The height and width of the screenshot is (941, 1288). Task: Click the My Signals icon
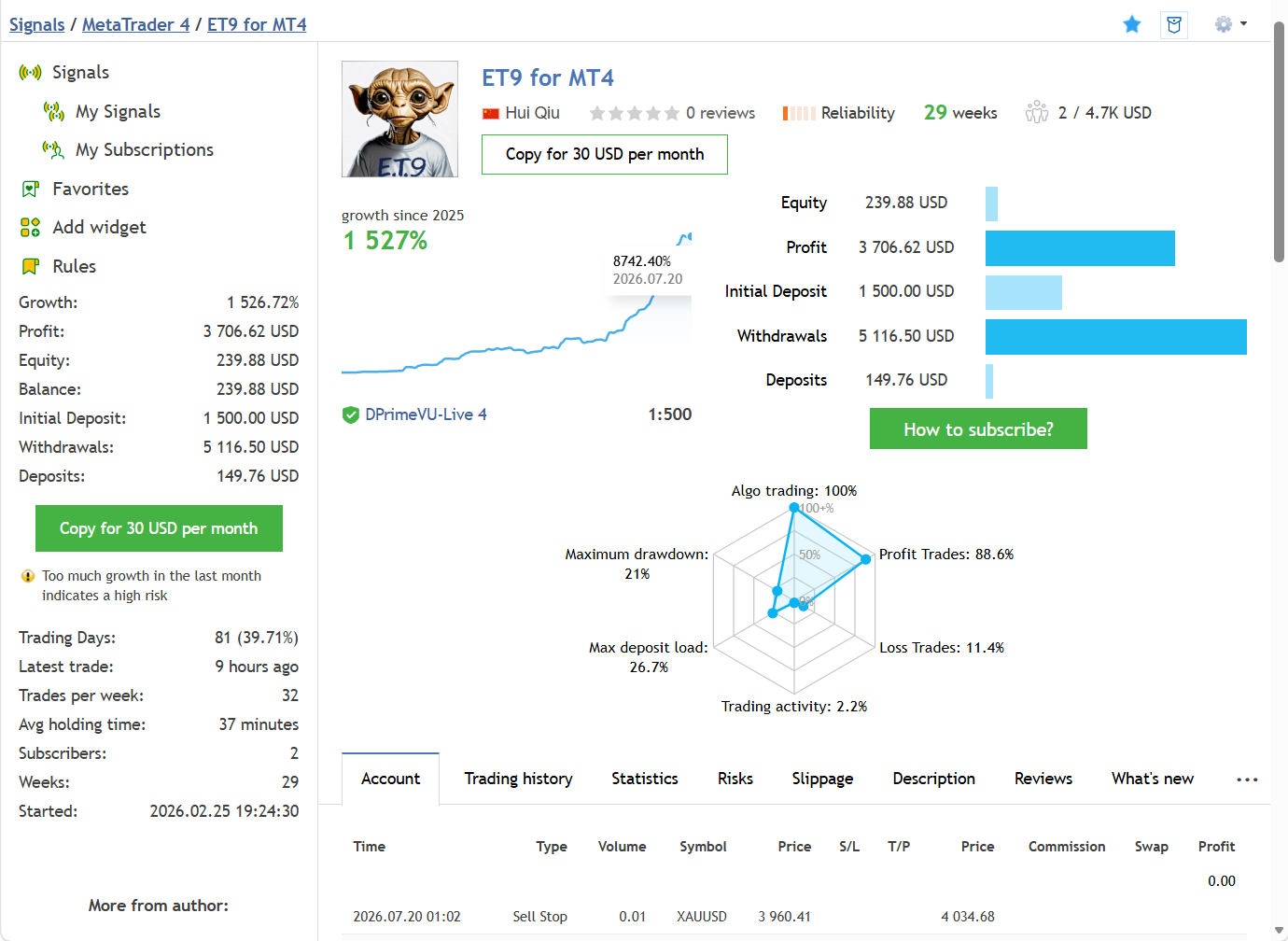point(54,111)
